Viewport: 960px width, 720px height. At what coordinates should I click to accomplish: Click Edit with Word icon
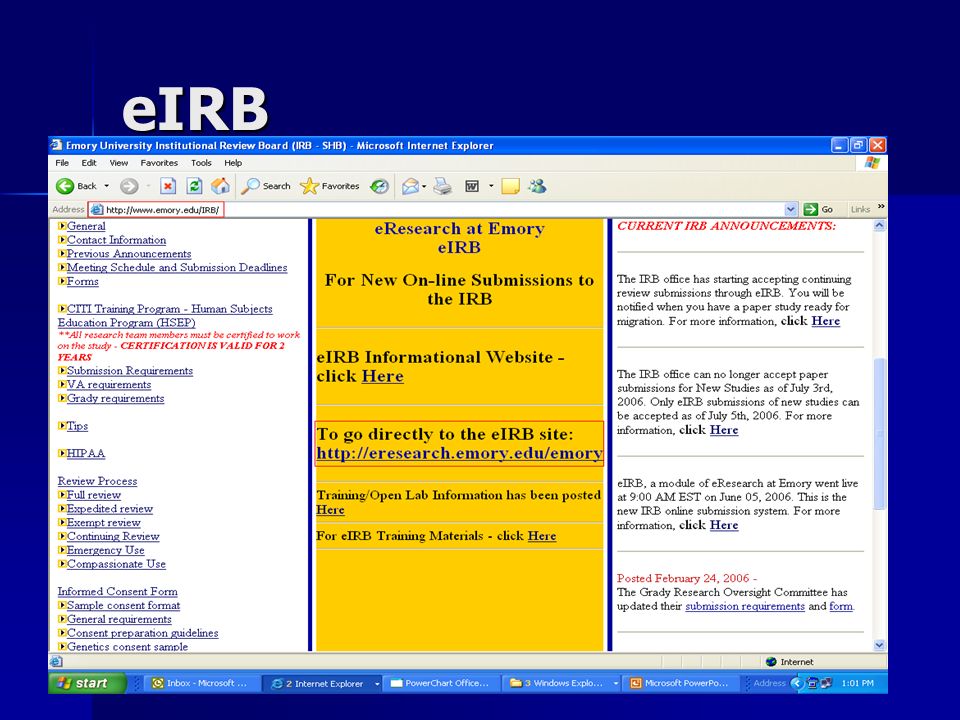(x=471, y=186)
